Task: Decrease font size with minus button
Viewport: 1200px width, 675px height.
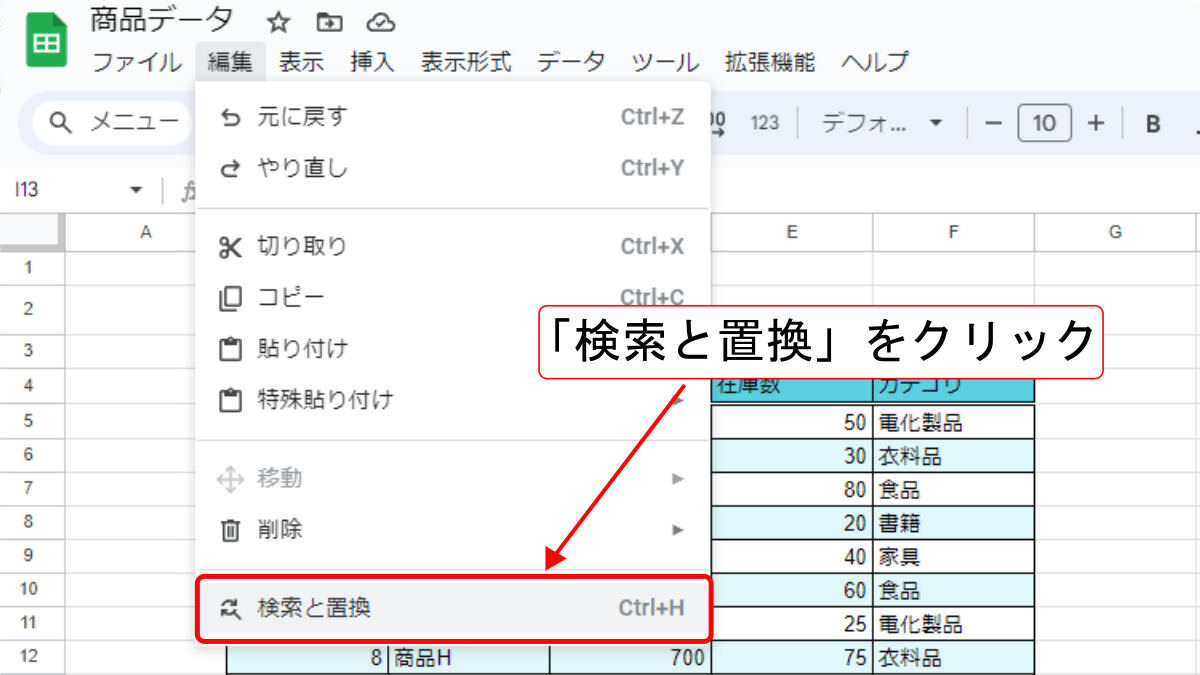Action: tap(993, 123)
